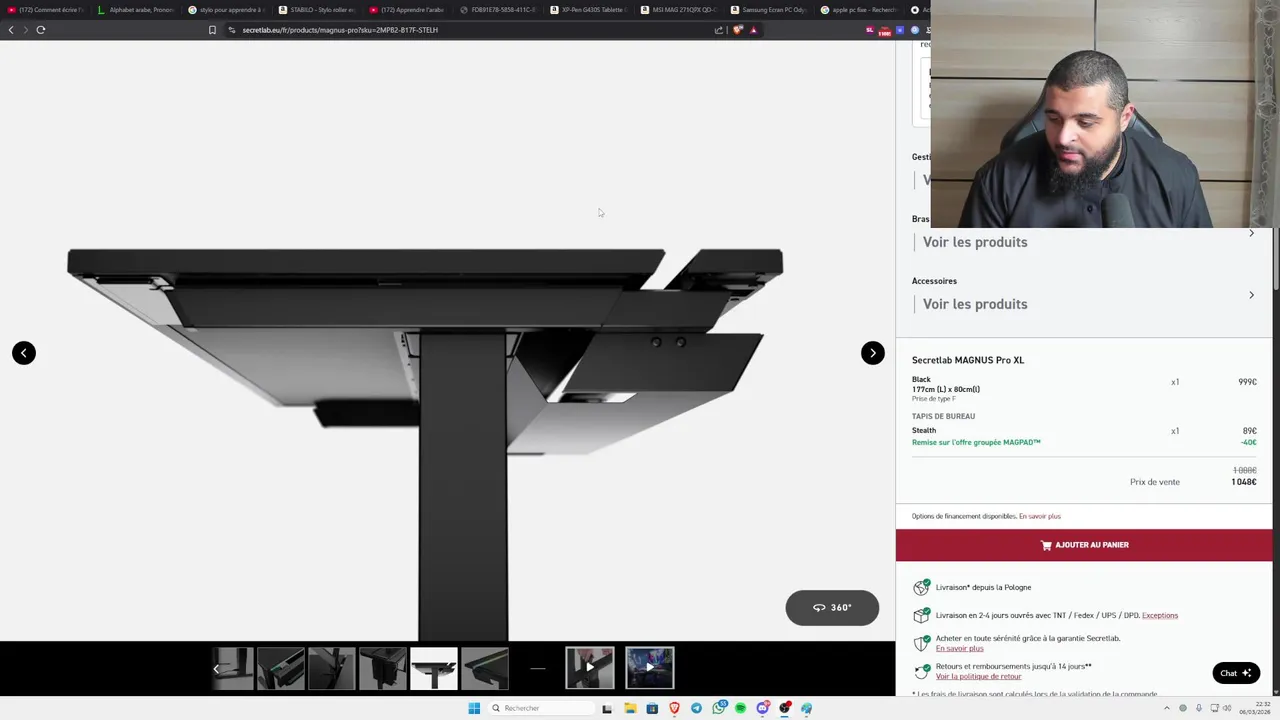
Task: Open the Brave Shields lion icon
Action: pos(738,30)
